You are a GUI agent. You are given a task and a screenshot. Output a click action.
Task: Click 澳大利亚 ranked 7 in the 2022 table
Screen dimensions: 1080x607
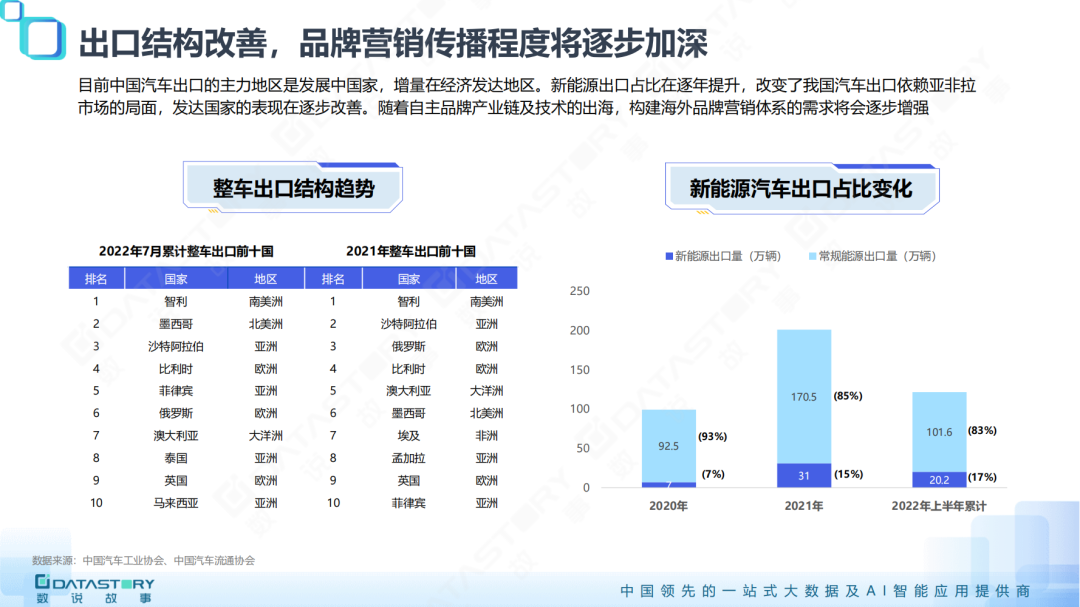point(176,435)
